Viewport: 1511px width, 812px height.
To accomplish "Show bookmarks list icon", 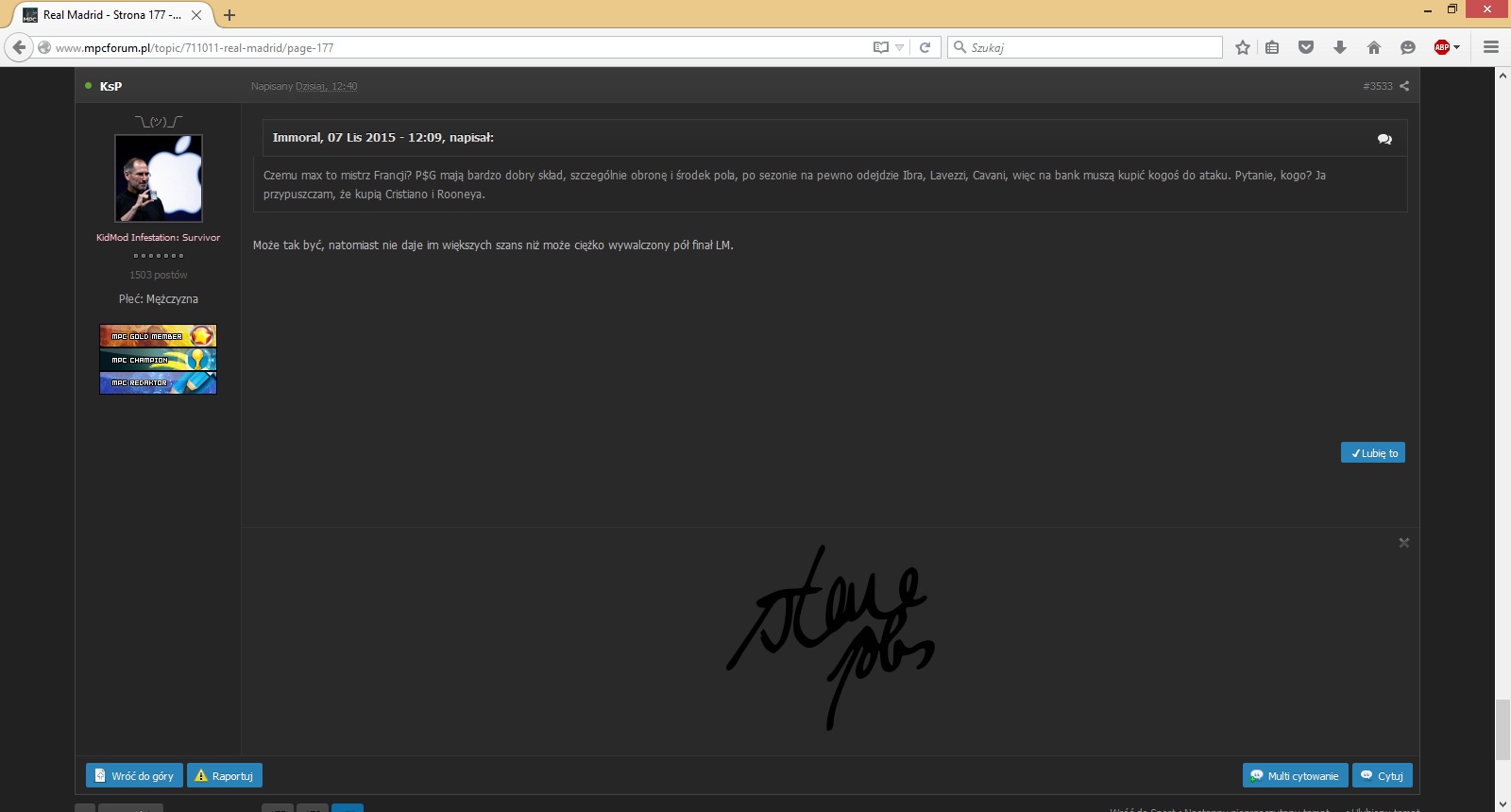I will [x=1273, y=47].
